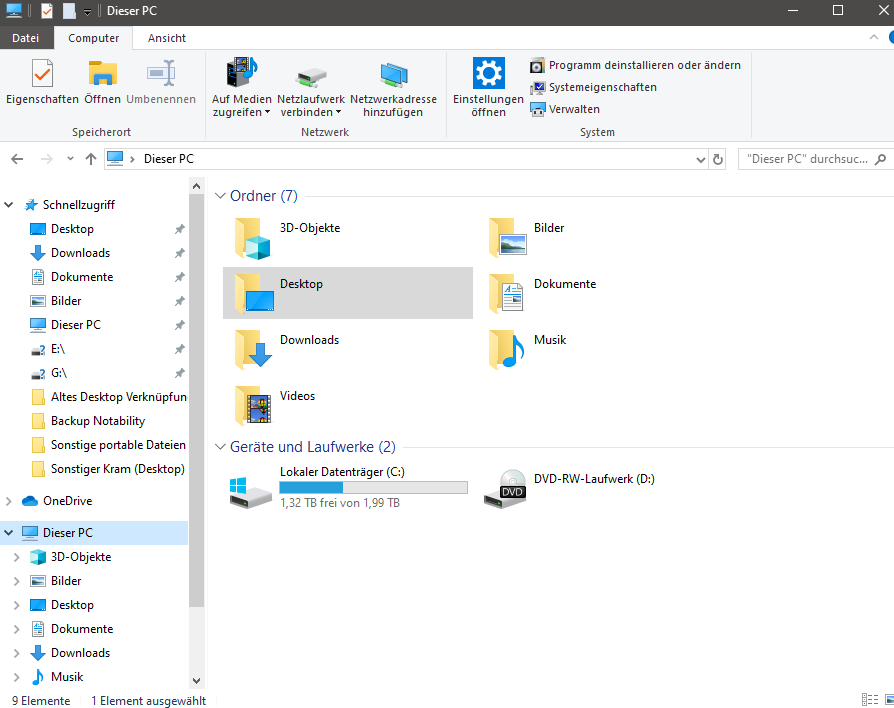Open Quick Access Toolbar customize dropdown

87,11
